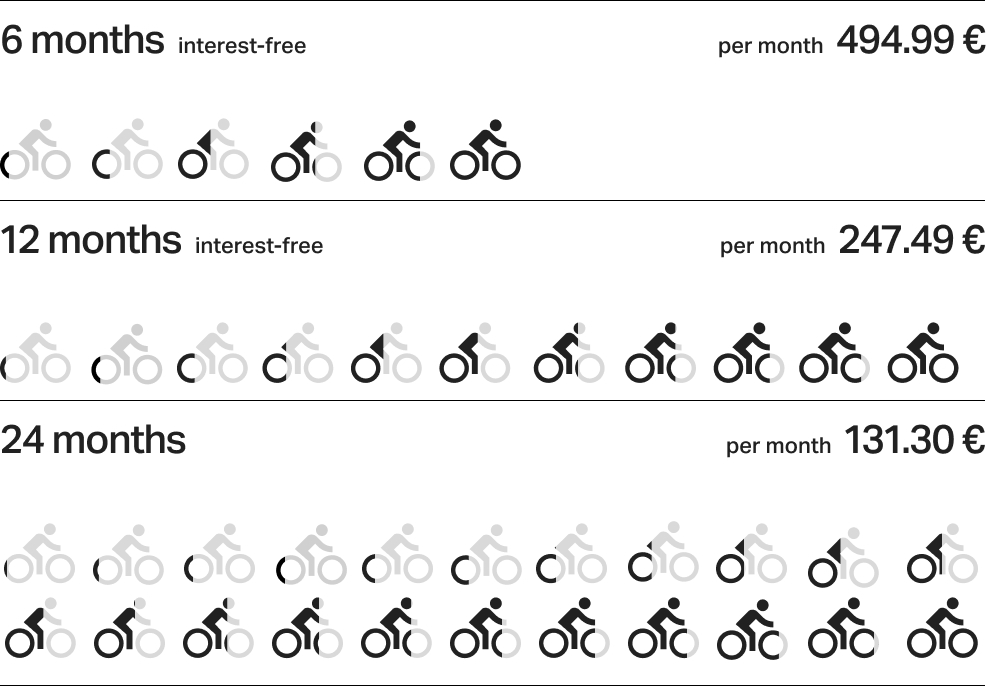Choose the 6 months financing heading
Viewport: 986px width, 686px height.
point(82,41)
